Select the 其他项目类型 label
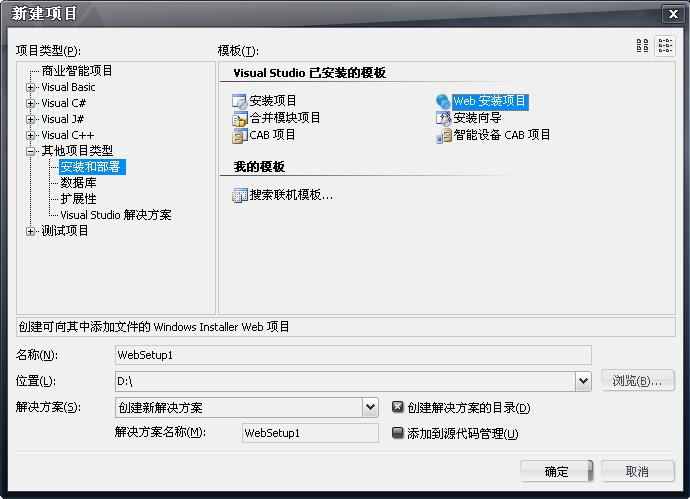The width and height of the screenshot is (690, 499). [77, 151]
